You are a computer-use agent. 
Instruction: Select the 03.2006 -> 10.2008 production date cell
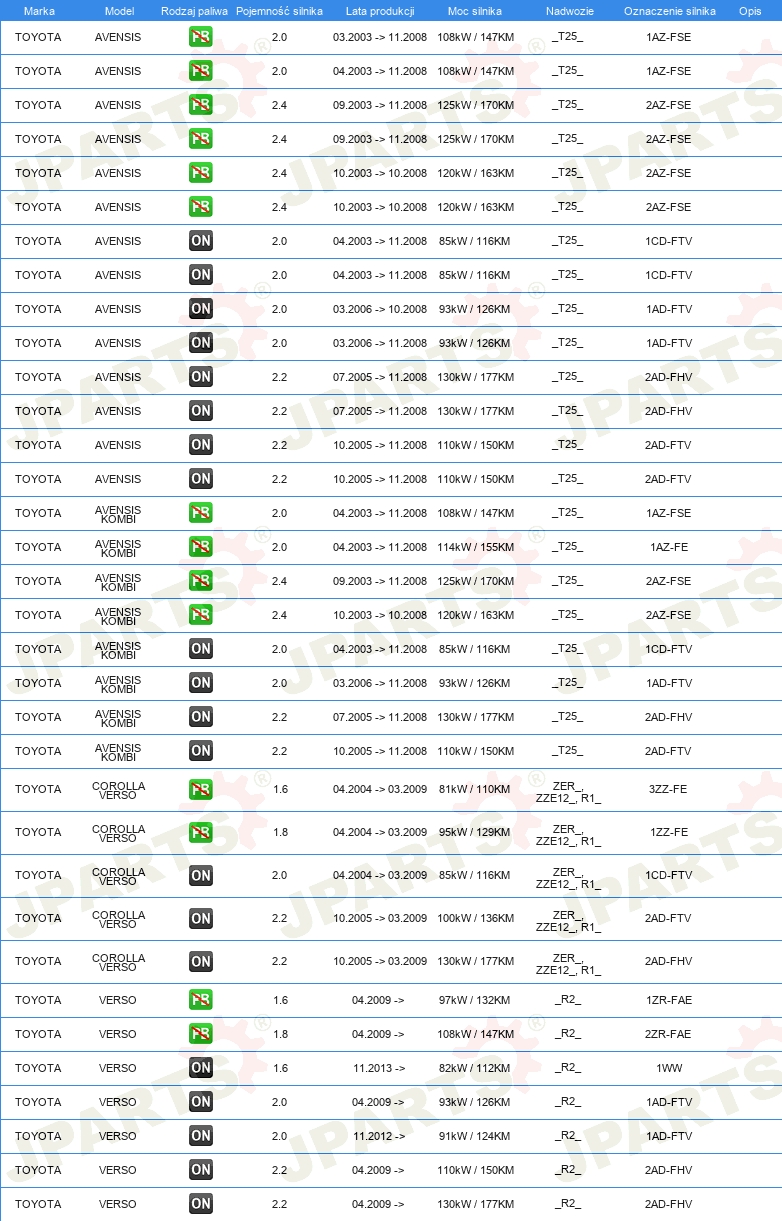[x=380, y=309]
